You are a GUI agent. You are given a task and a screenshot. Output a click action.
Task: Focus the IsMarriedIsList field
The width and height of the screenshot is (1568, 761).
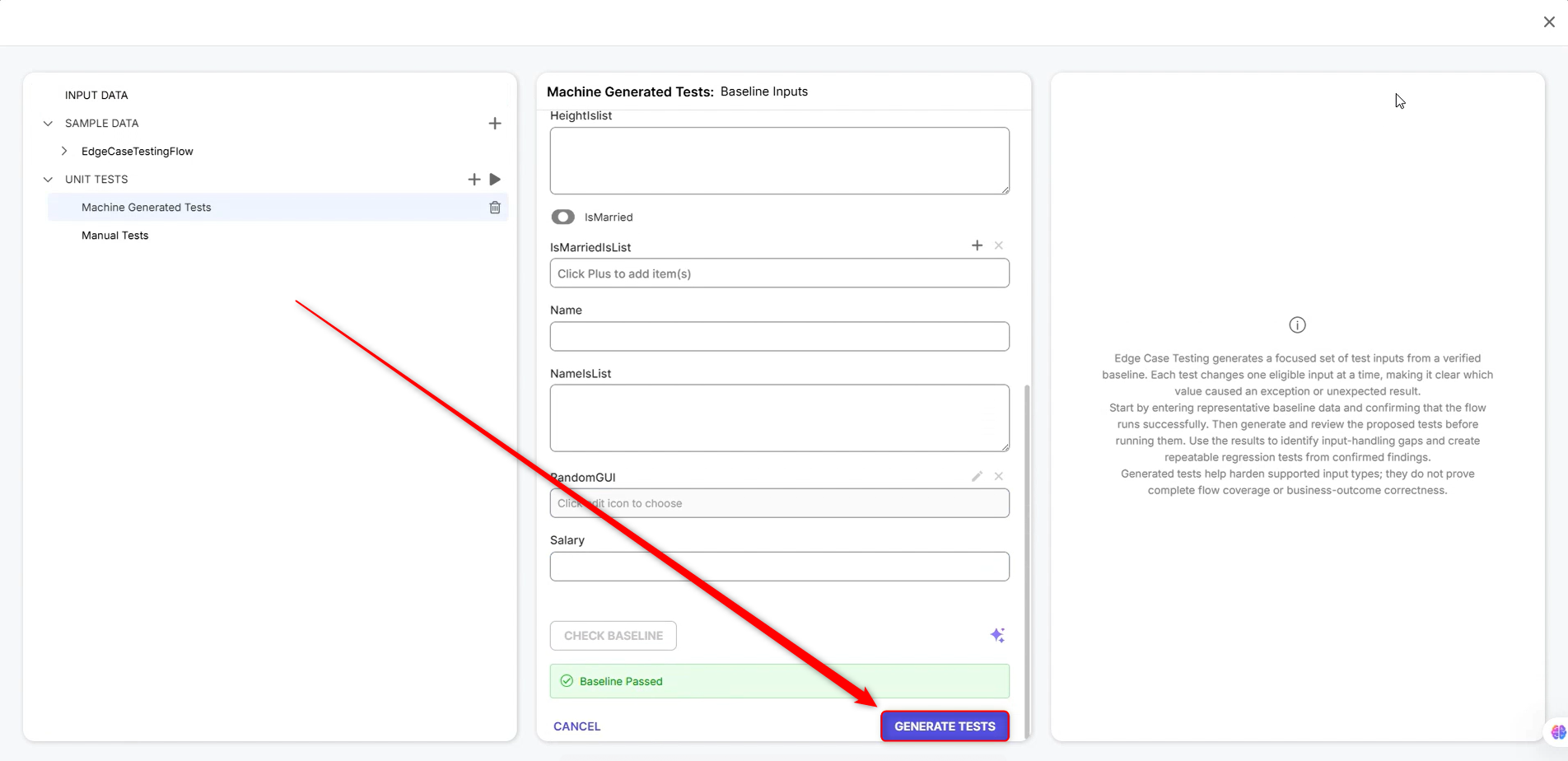tap(780, 273)
